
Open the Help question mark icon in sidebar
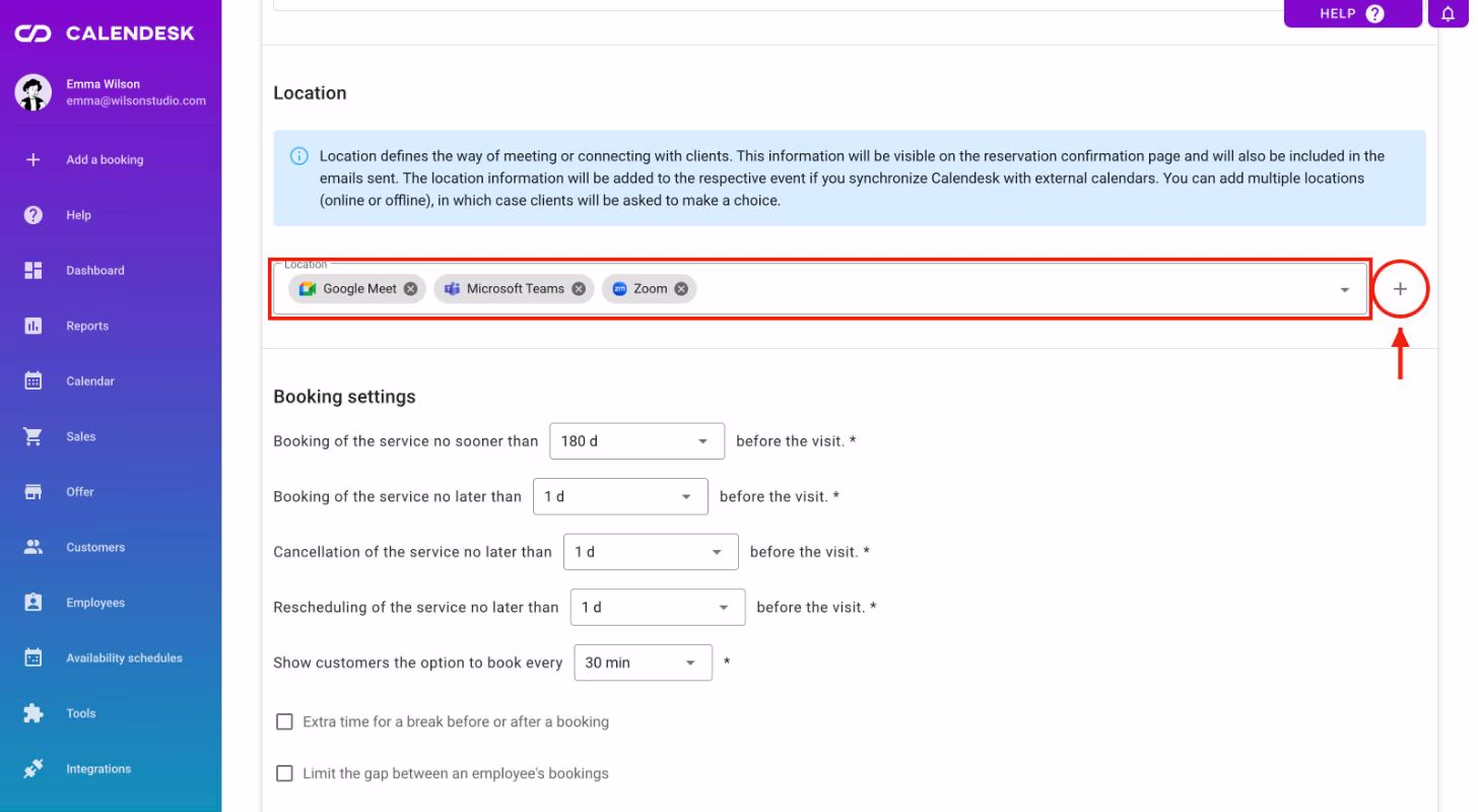point(33,215)
